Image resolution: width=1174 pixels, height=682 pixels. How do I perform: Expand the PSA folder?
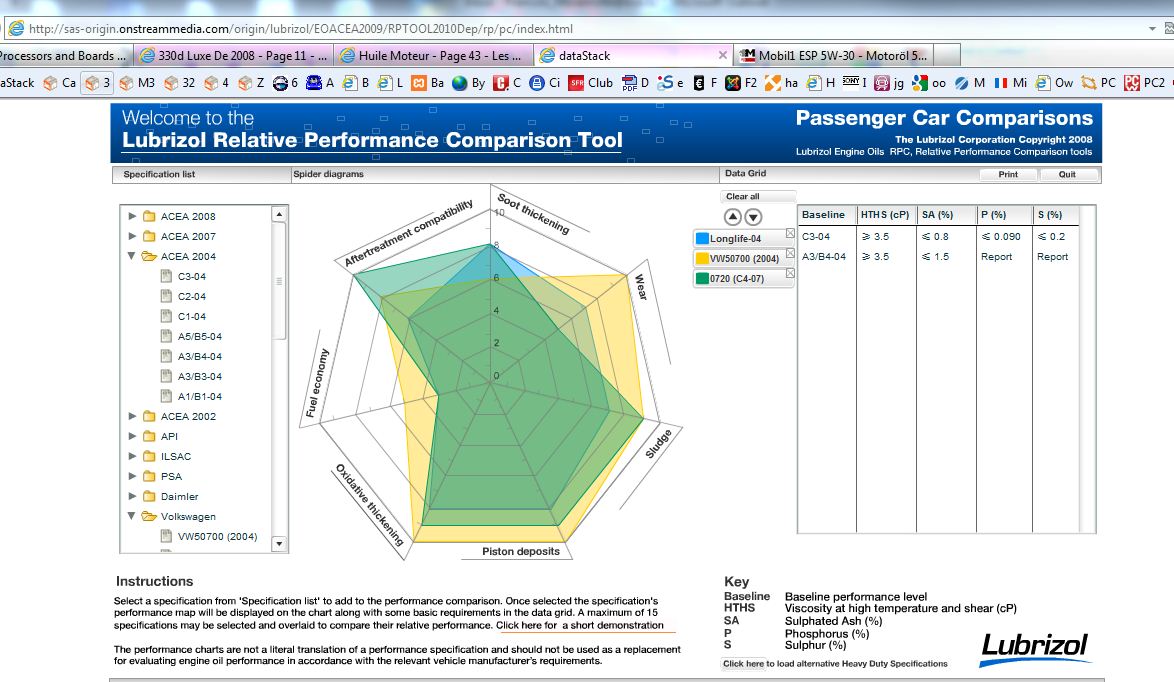(133, 476)
